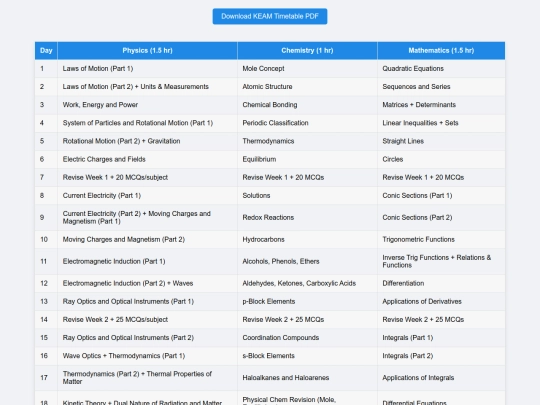Click the 'Circles' cell
Screen dimensions: 540x405
pyautogui.click(x=441, y=159)
